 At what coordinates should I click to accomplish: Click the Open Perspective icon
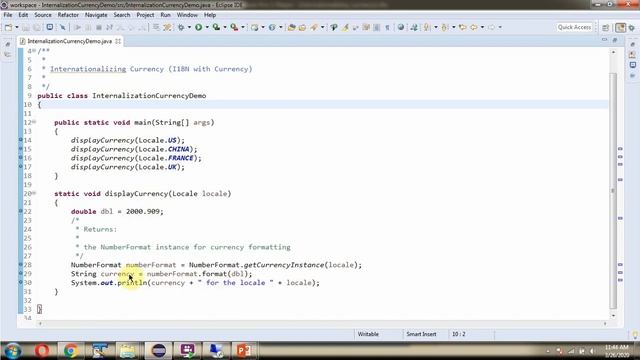coord(606,27)
